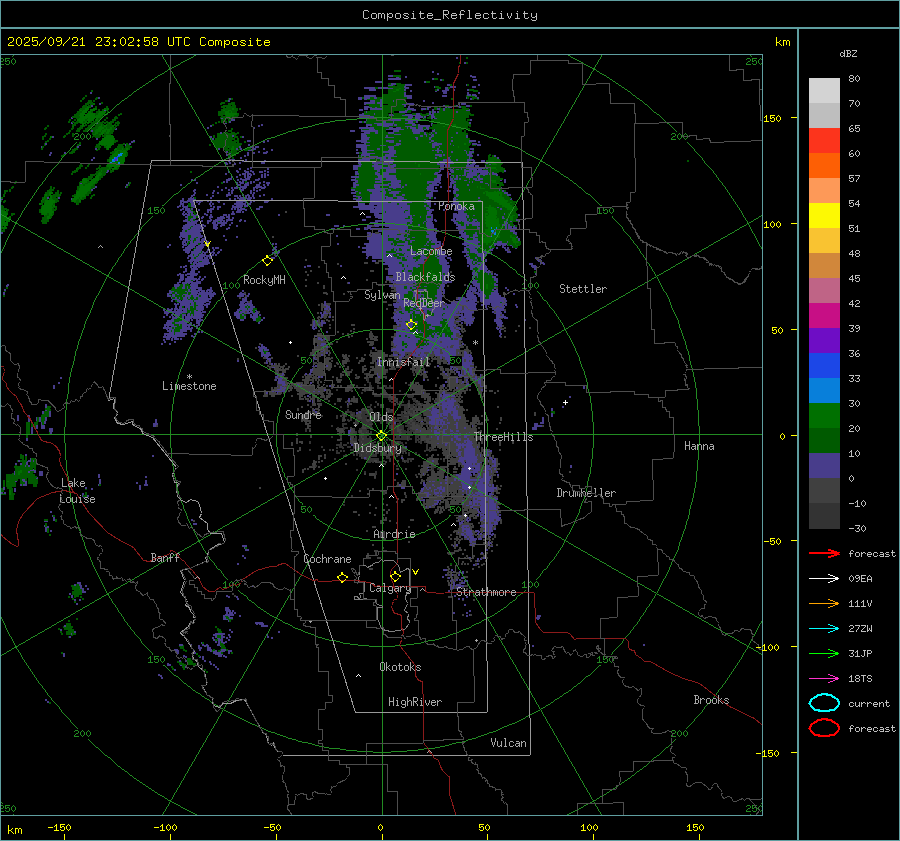Select the cyan 27ZW arrow legend entry

(x=824, y=628)
